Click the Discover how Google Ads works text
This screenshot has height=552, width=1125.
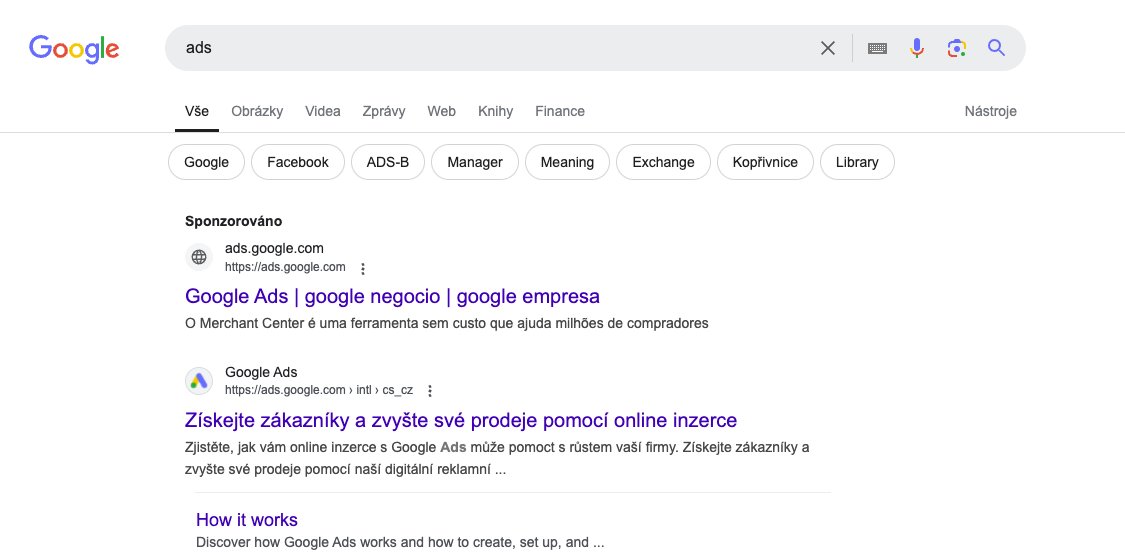[400, 543]
